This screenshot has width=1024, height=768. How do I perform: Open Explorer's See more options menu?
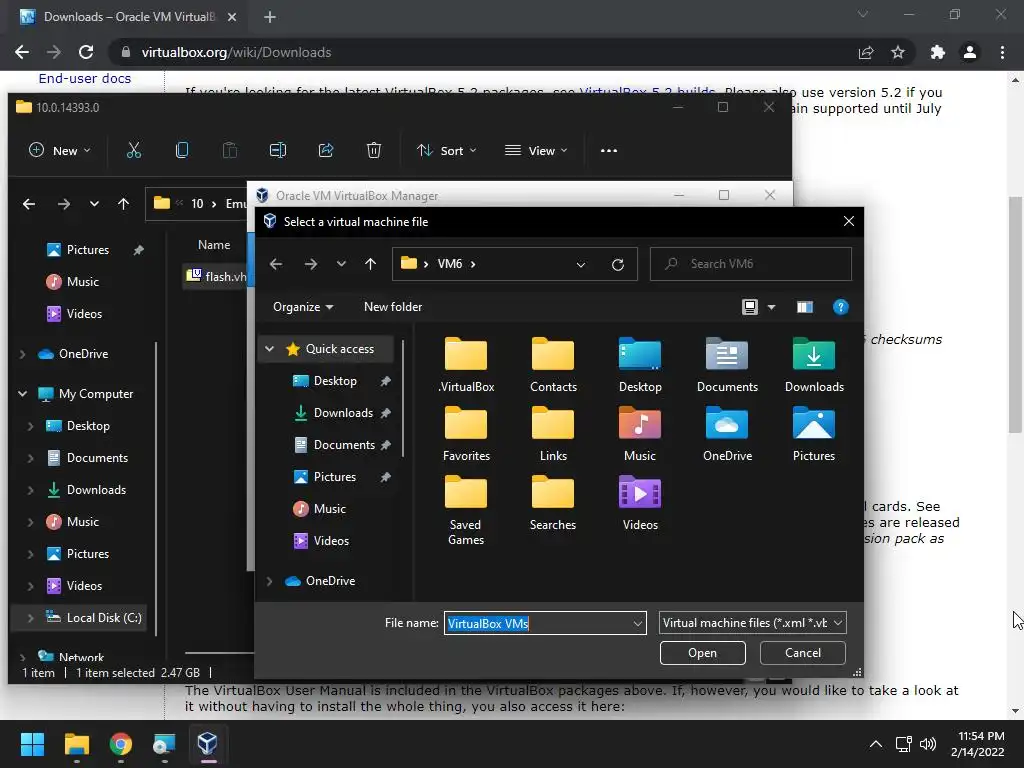pos(609,151)
